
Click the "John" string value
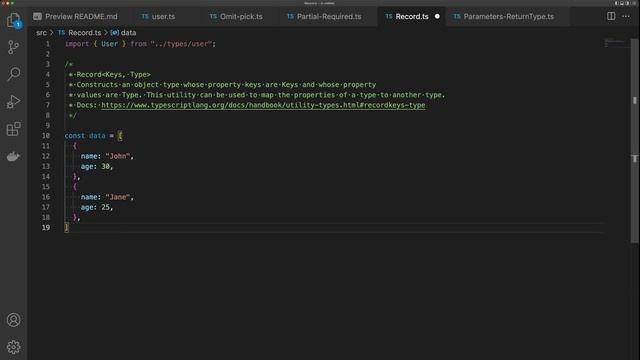[118, 156]
